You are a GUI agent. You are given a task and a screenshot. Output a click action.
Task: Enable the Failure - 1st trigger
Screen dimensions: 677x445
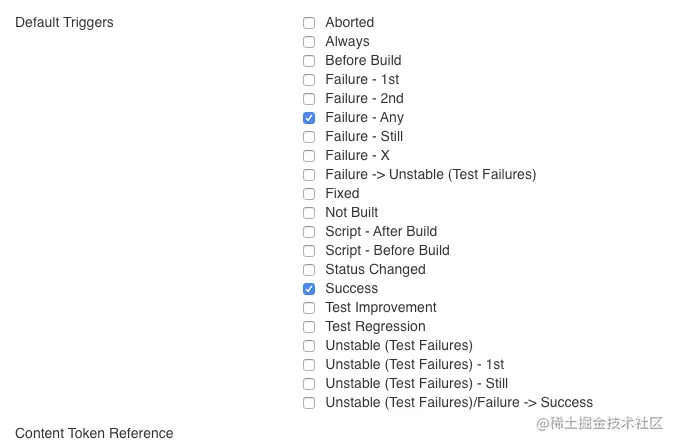click(309, 80)
